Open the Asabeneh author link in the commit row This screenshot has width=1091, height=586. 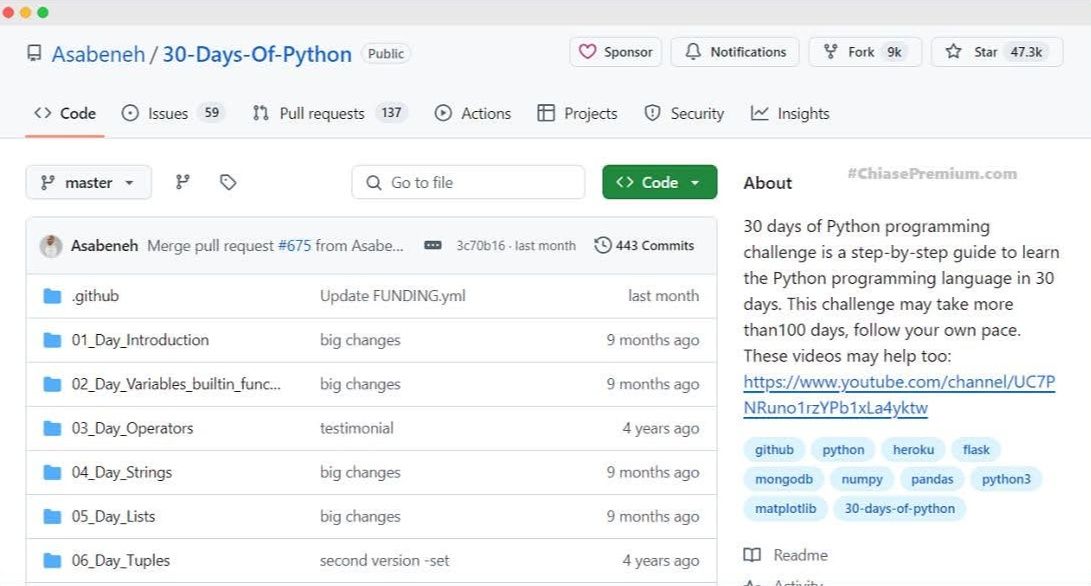tap(104, 246)
